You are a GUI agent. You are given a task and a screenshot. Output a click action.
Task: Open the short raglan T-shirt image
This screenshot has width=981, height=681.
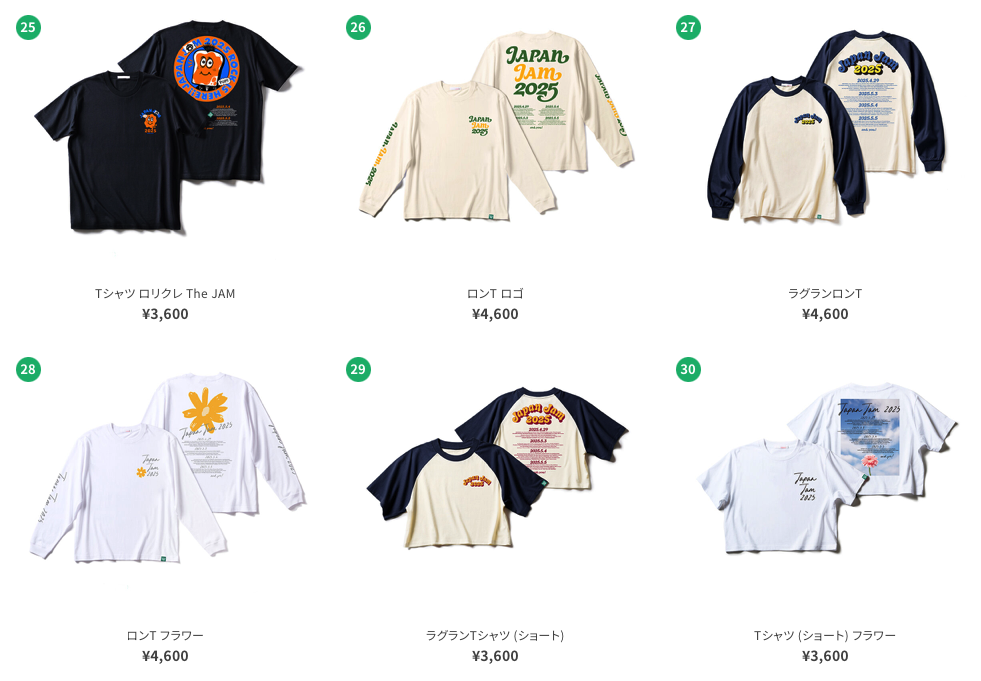coord(497,468)
